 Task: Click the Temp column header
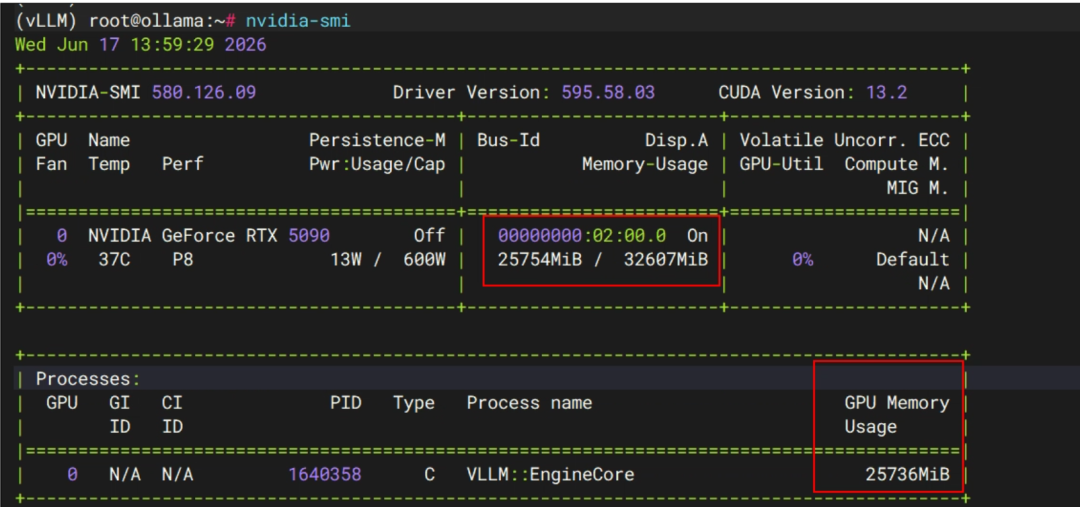(x=109, y=165)
